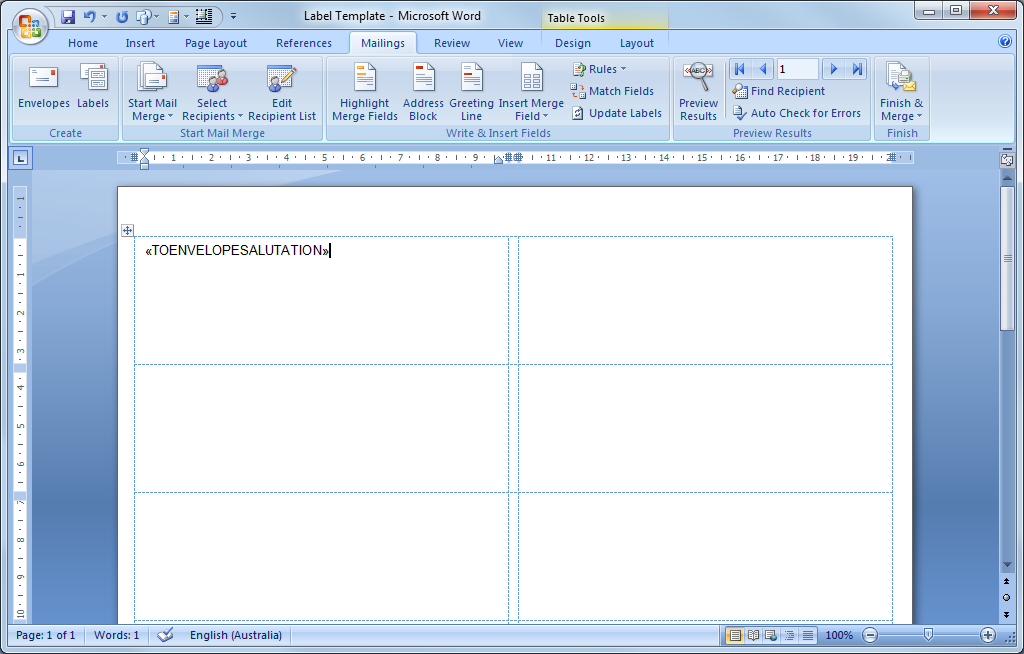Go to previous record
The width and height of the screenshot is (1024, 654).
click(763, 69)
